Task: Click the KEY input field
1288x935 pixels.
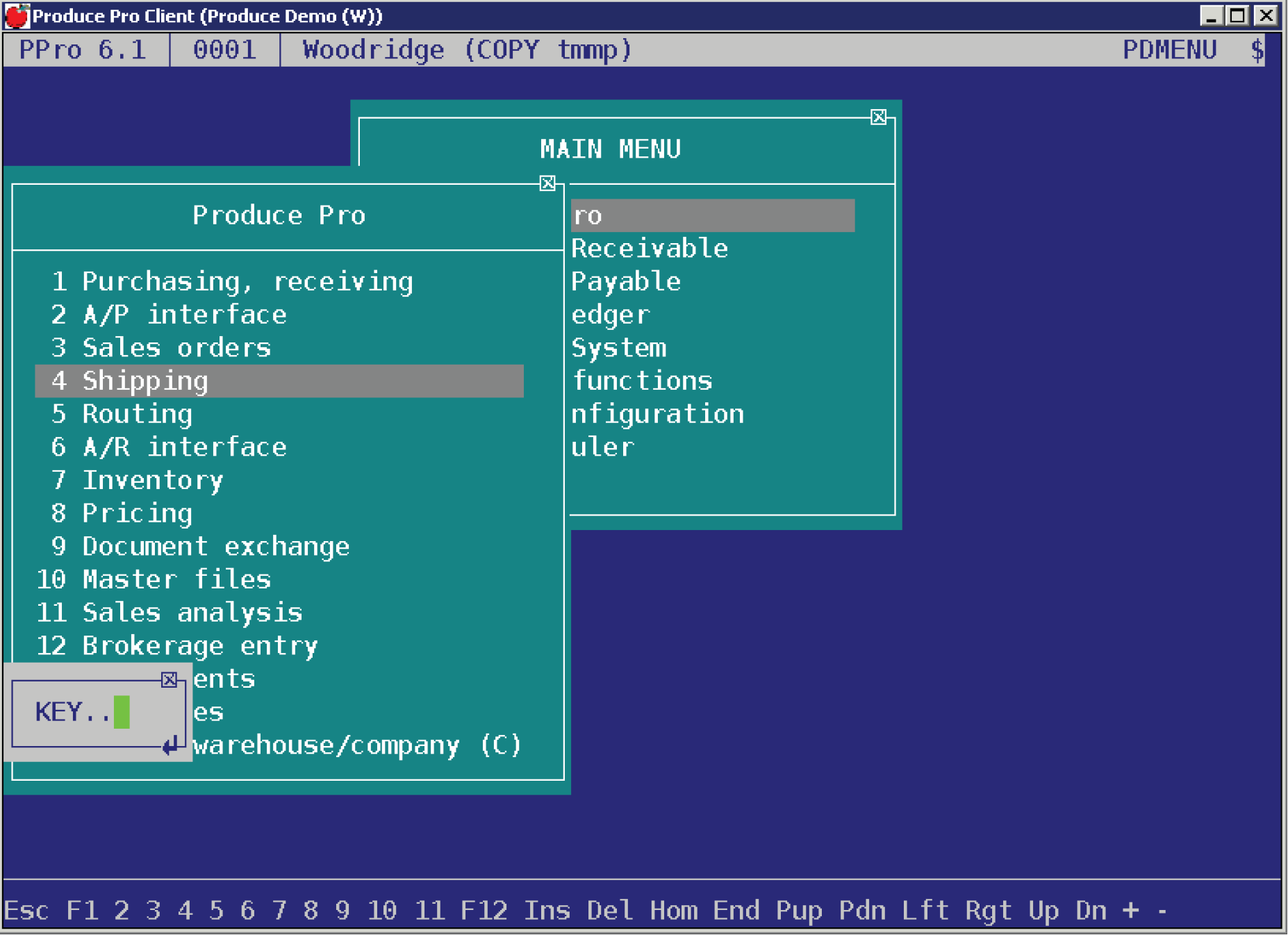Action: pyautogui.click(x=122, y=713)
